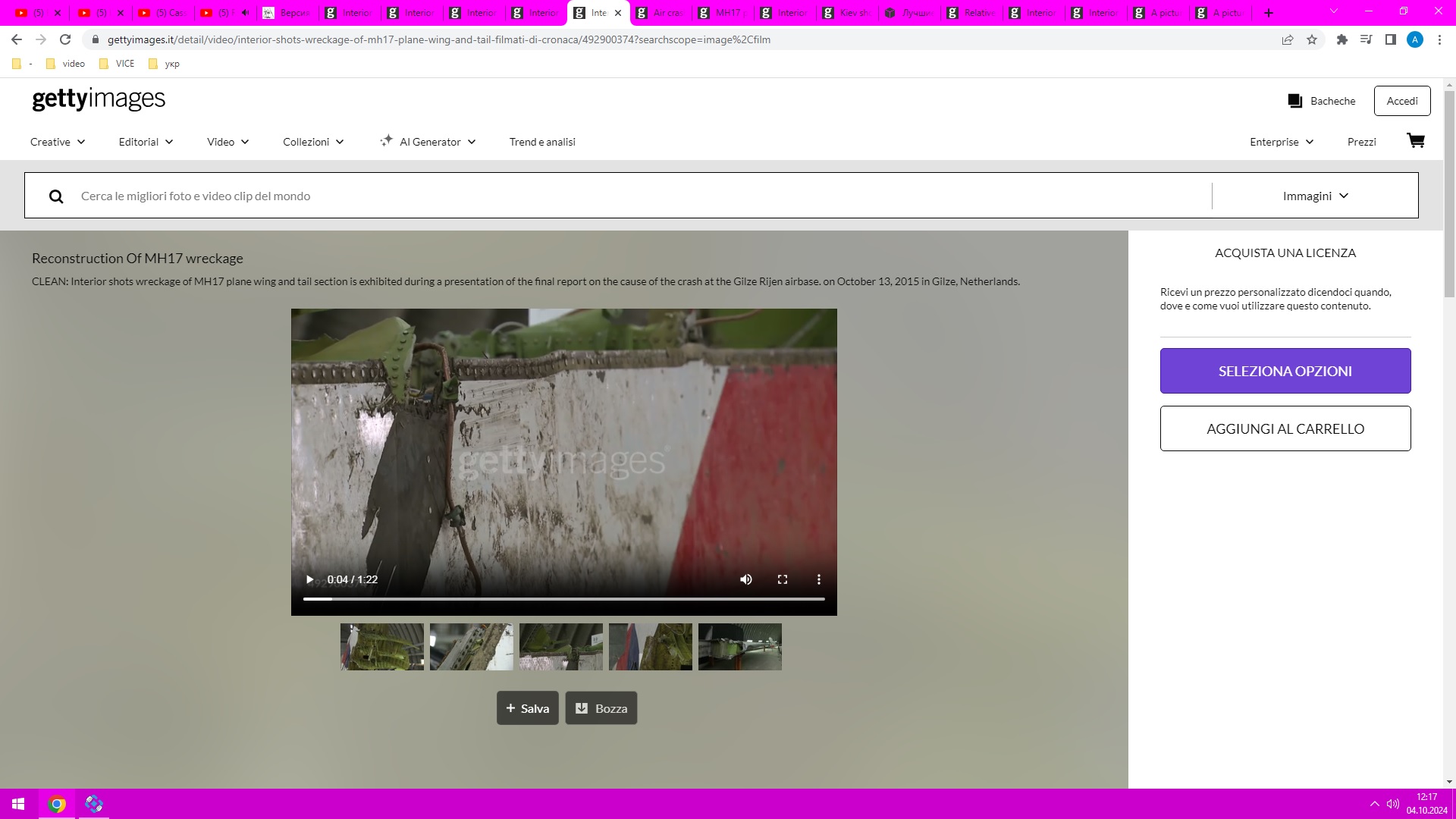Show hidden tray icons
The height and width of the screenshot is (819, 1456).
coord(1374,804)
